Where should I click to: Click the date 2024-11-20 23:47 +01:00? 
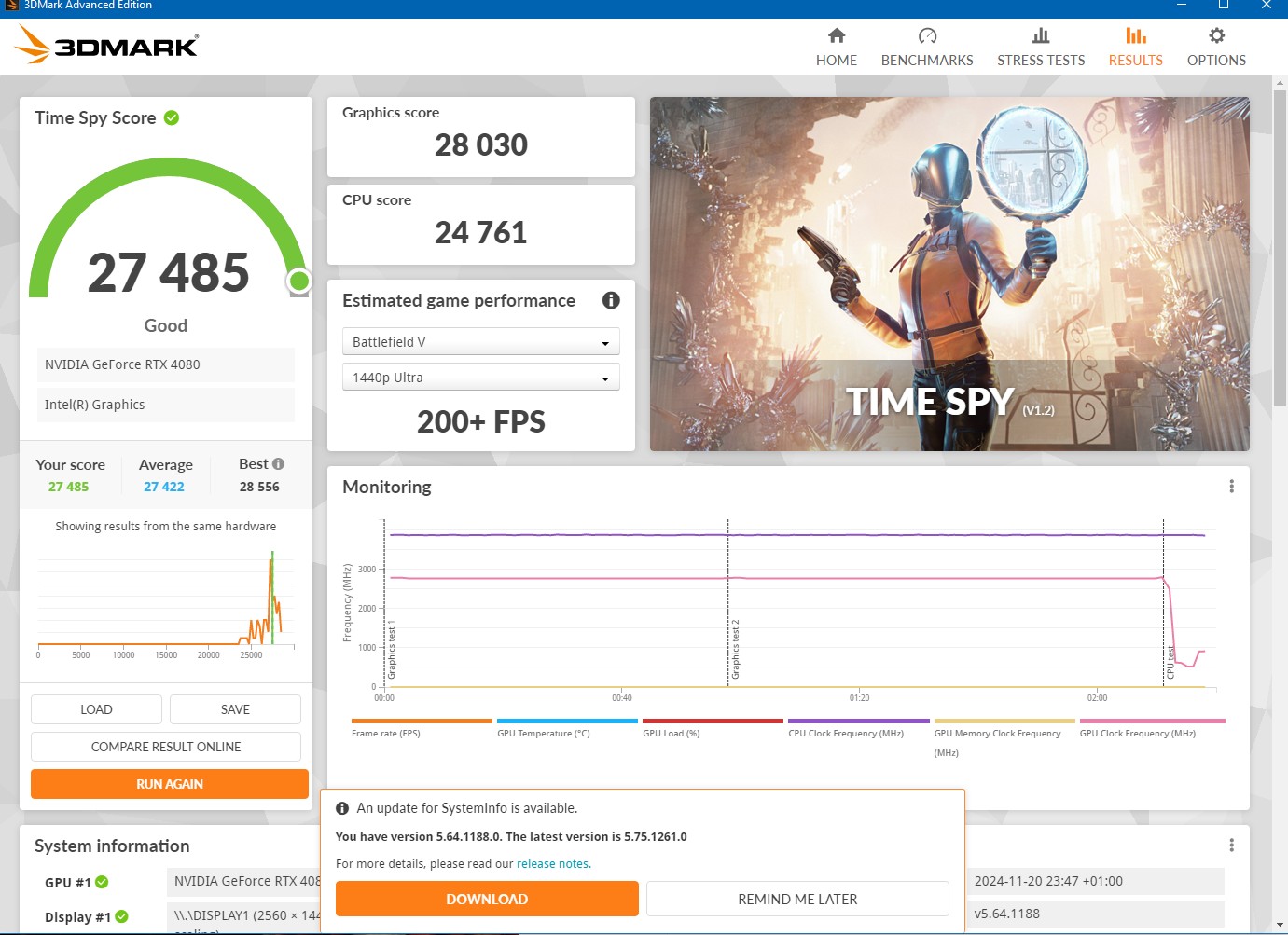[x=1048, y=881]
